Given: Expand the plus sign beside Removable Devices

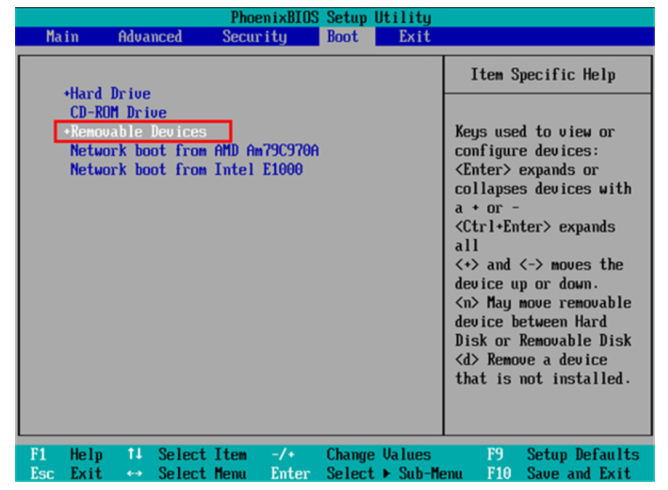Looking at the screenshot, I should [x=66, y=132].
